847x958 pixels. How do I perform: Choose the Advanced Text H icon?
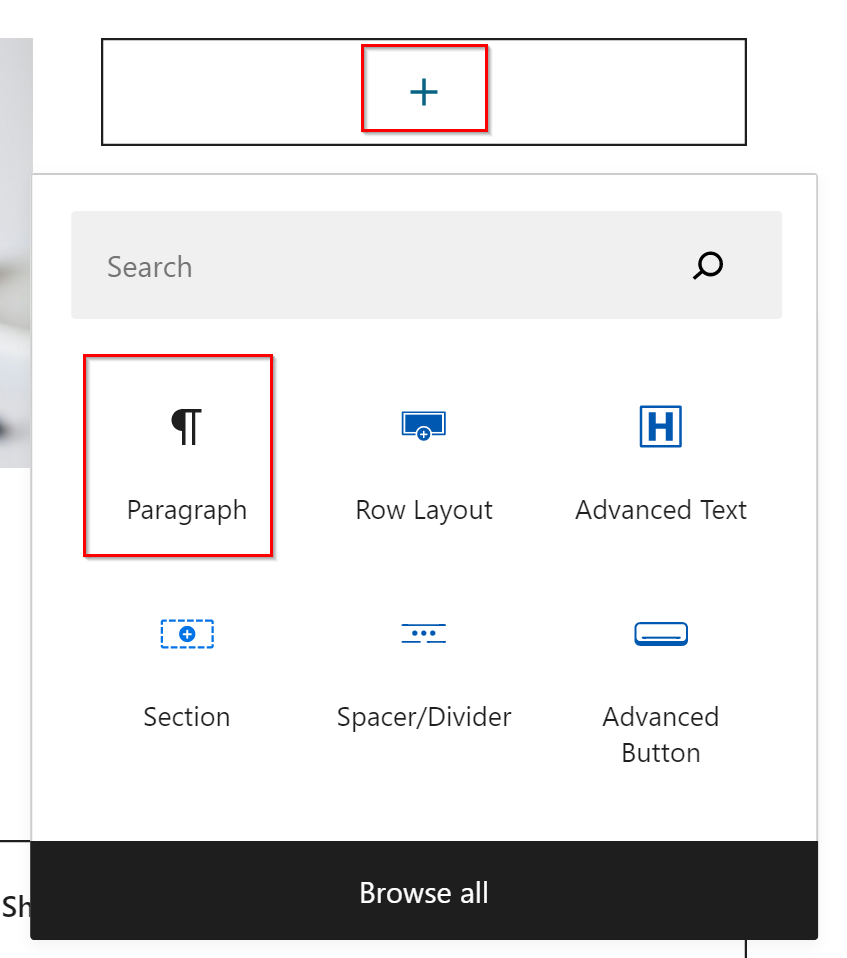click(x=660, y=426)
